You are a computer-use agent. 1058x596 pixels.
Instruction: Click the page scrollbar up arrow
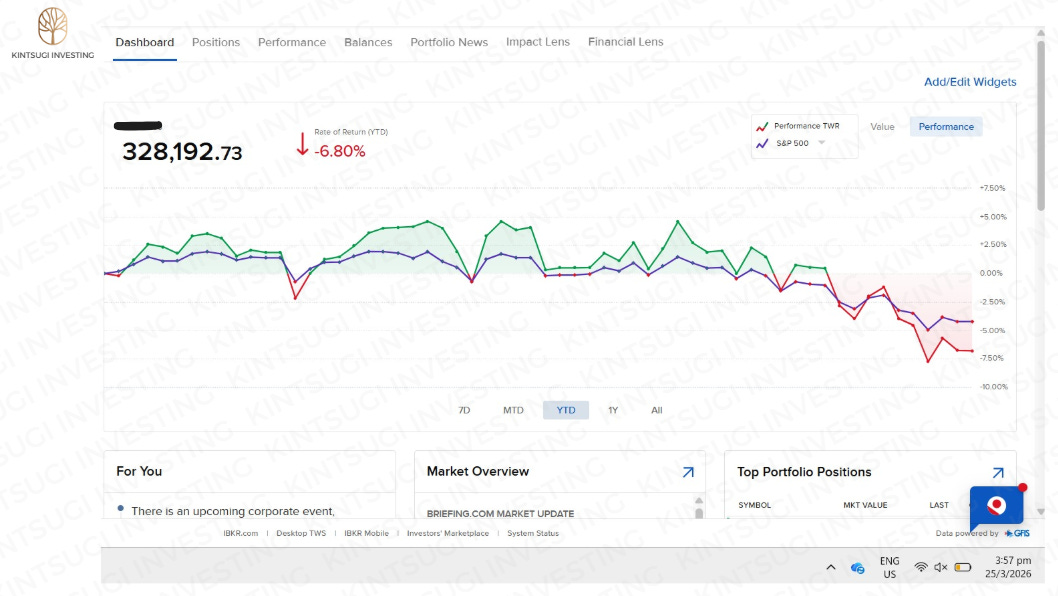tap(1041, 32)
